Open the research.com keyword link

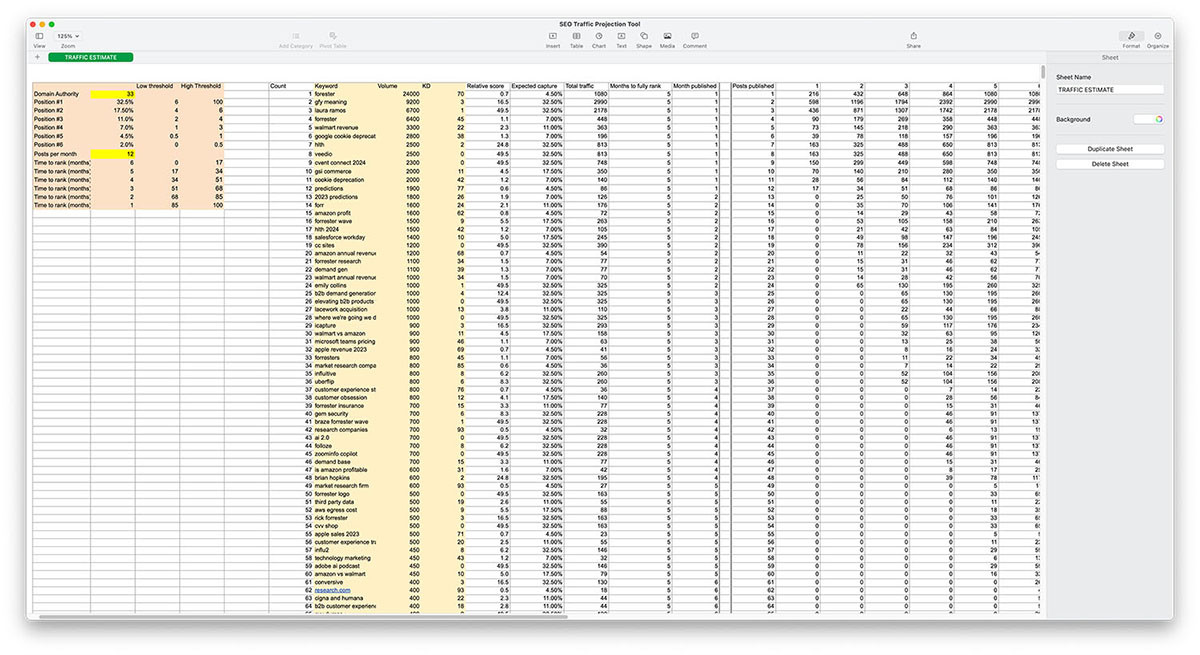(x=332, y=590)
